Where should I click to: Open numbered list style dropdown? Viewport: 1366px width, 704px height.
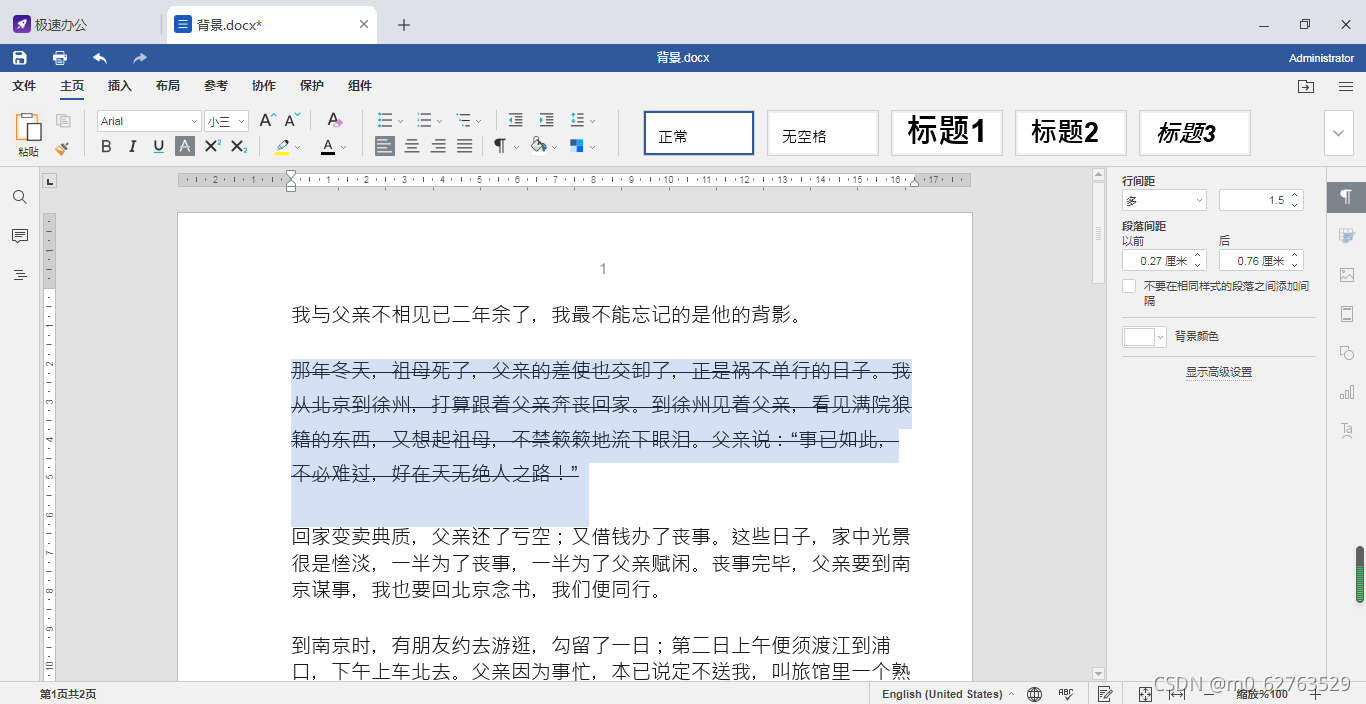440,121
